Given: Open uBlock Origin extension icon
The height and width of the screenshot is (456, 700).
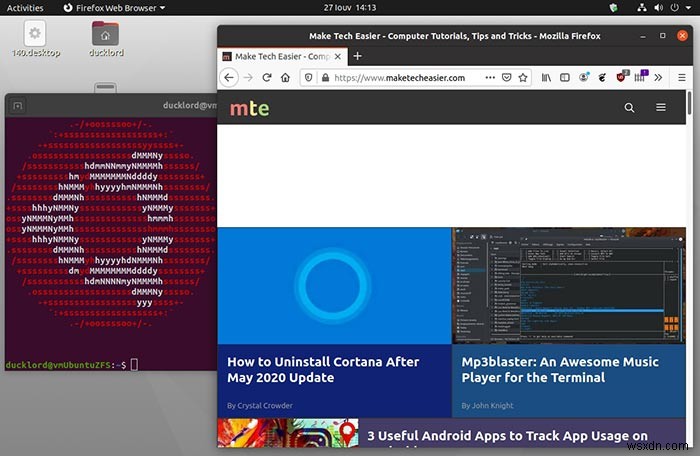Looking at the screenshot, I should 621,77.
